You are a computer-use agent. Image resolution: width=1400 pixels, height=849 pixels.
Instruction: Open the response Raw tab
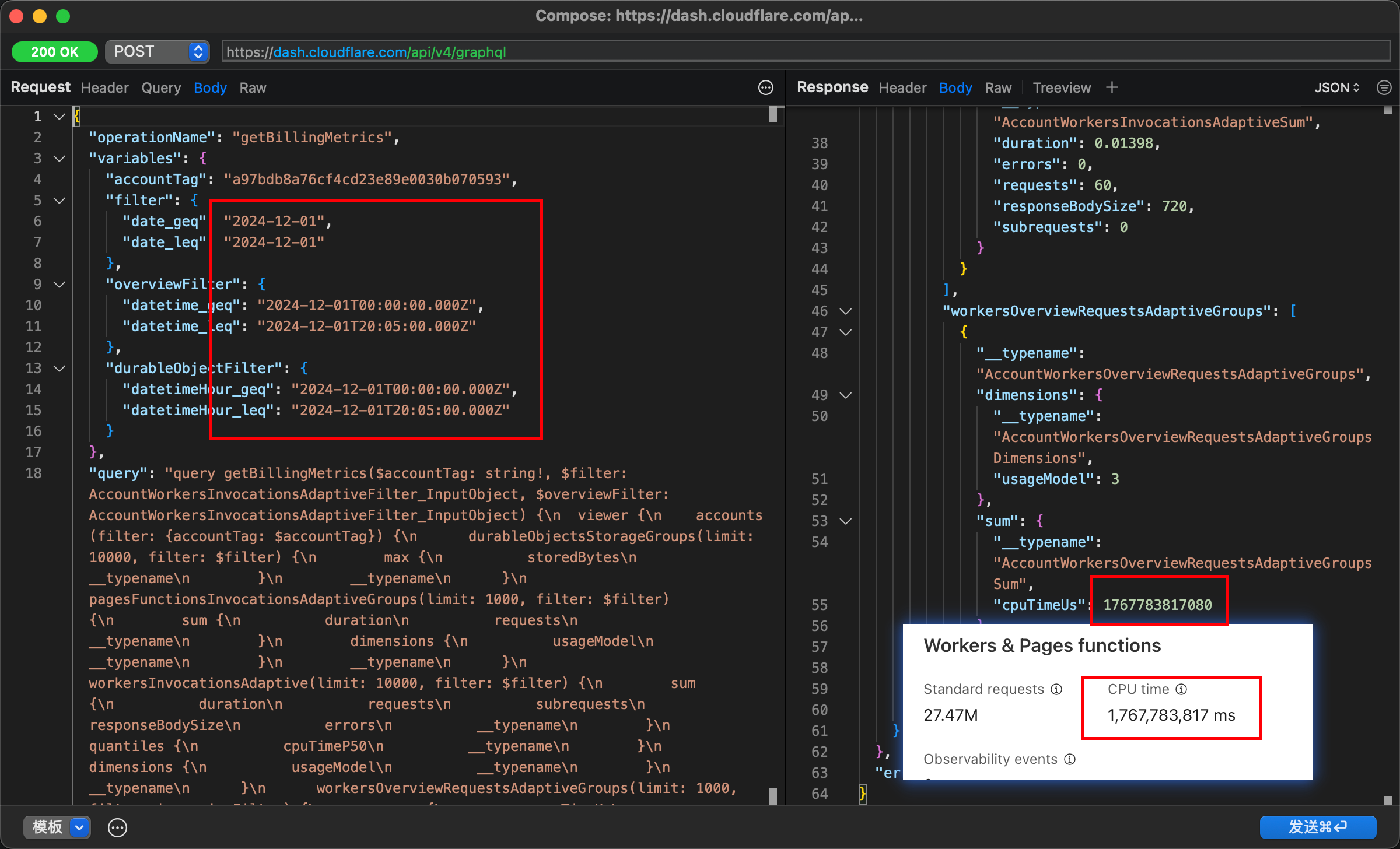[998, 87]
